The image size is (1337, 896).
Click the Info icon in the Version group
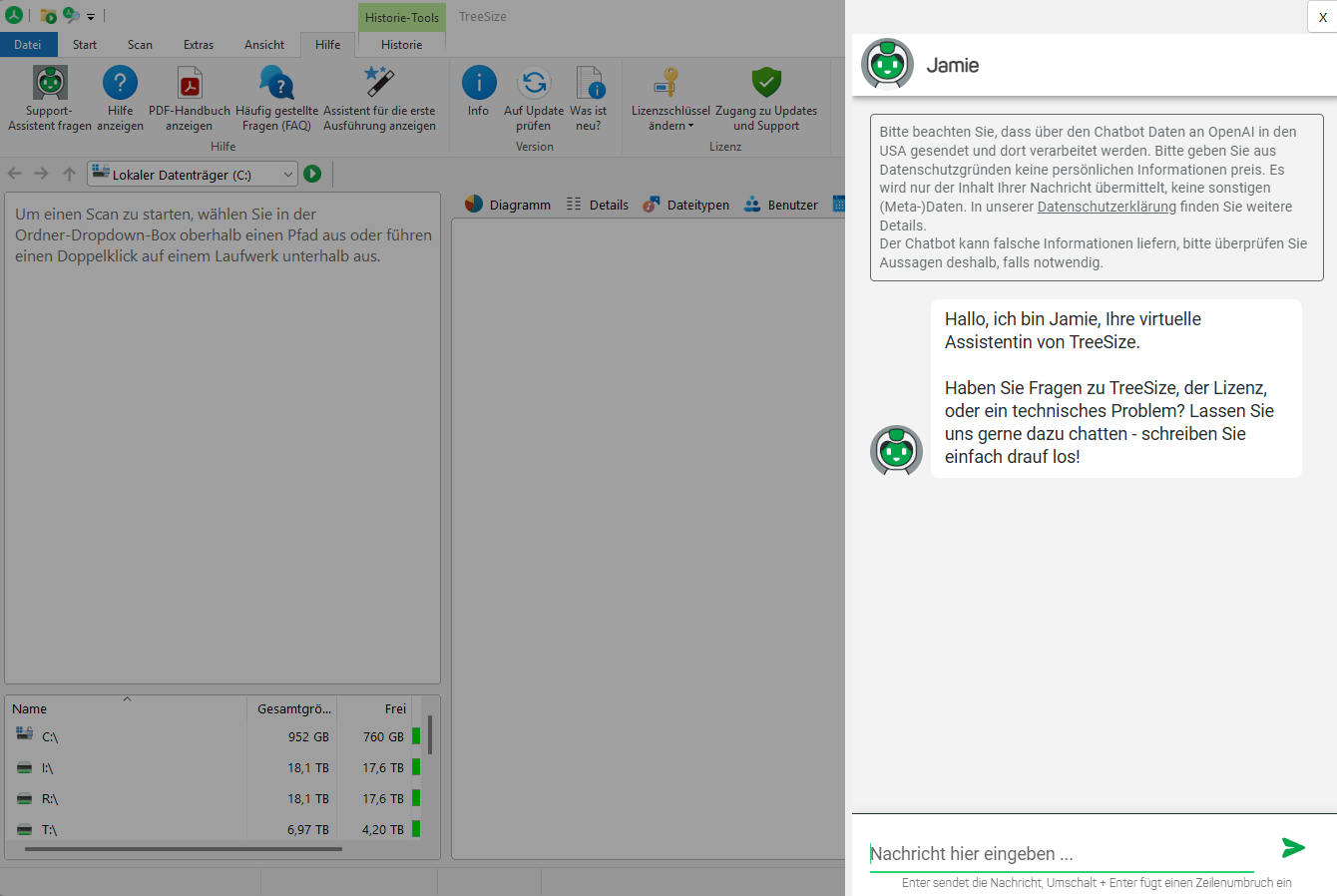click(479, 83)
